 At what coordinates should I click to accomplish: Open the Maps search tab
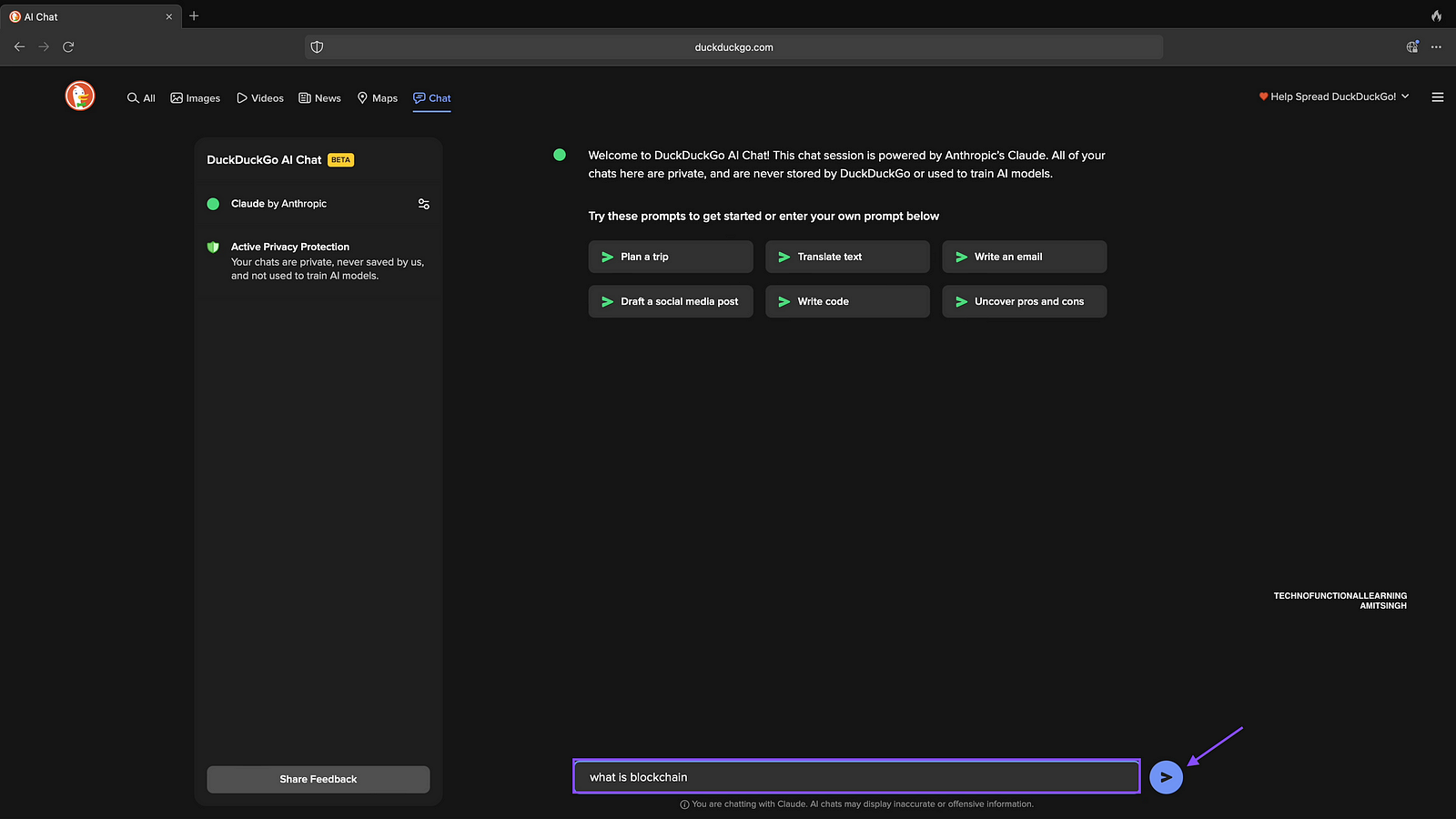click(x=378, y=98)
